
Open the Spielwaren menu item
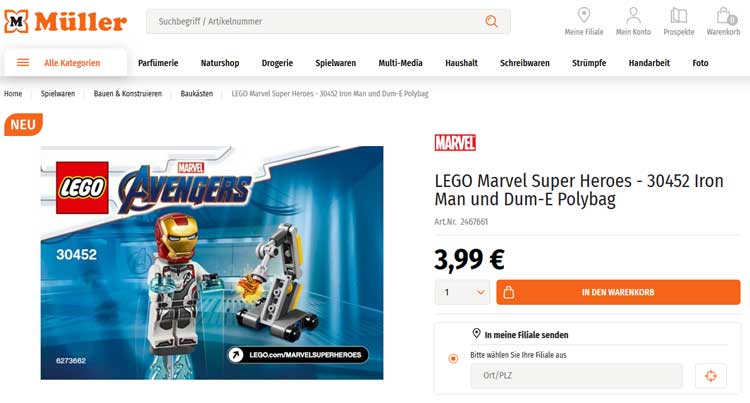335,63
